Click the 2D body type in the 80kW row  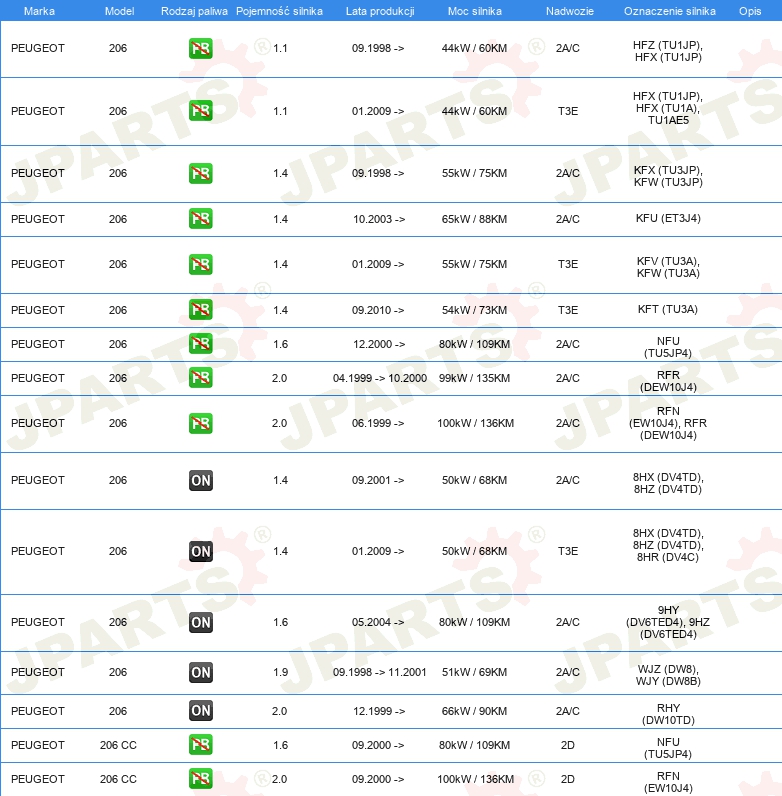(568, 745)
